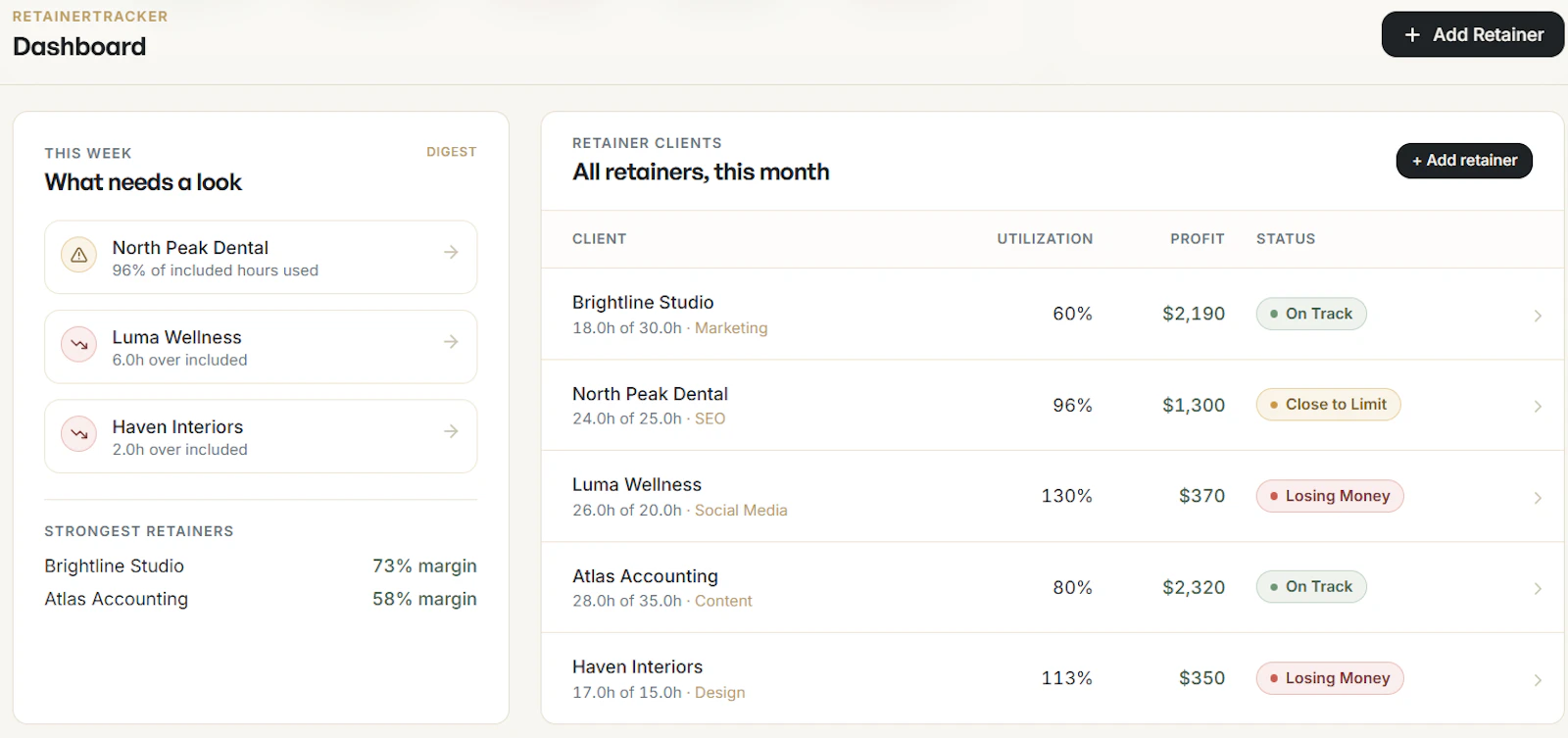Click the 2.0h over included text

(179, 450)
